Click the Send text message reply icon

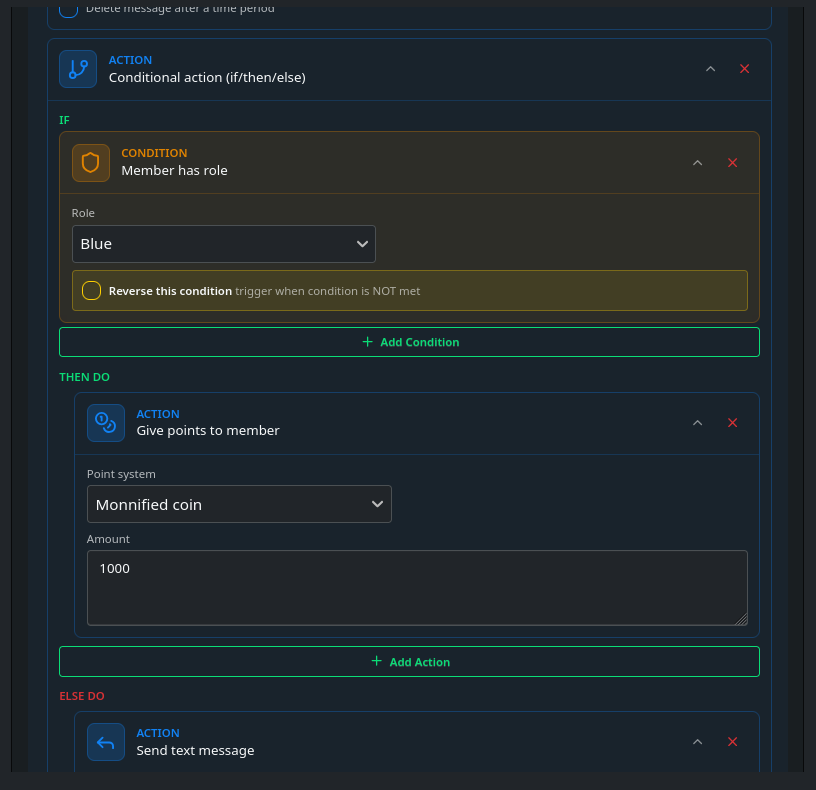pos(106,742)
